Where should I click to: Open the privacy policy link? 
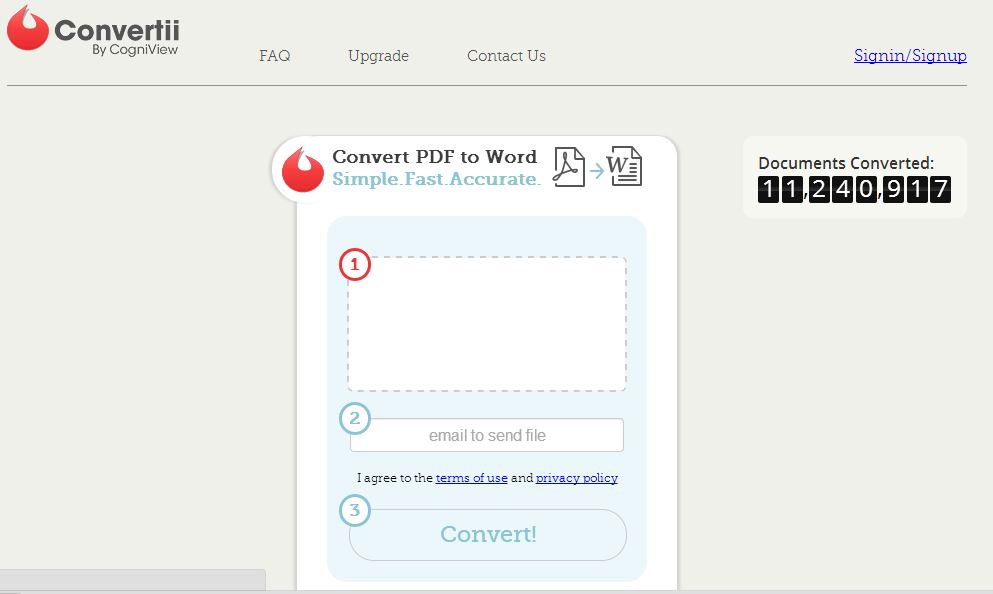[x=576, y=478]
